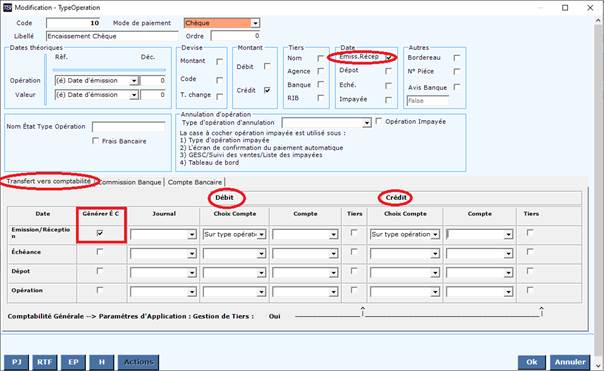This screenshot has height=371, width=604.
Task: Click the Libellé input field
Action: click(x=112, y=36)
